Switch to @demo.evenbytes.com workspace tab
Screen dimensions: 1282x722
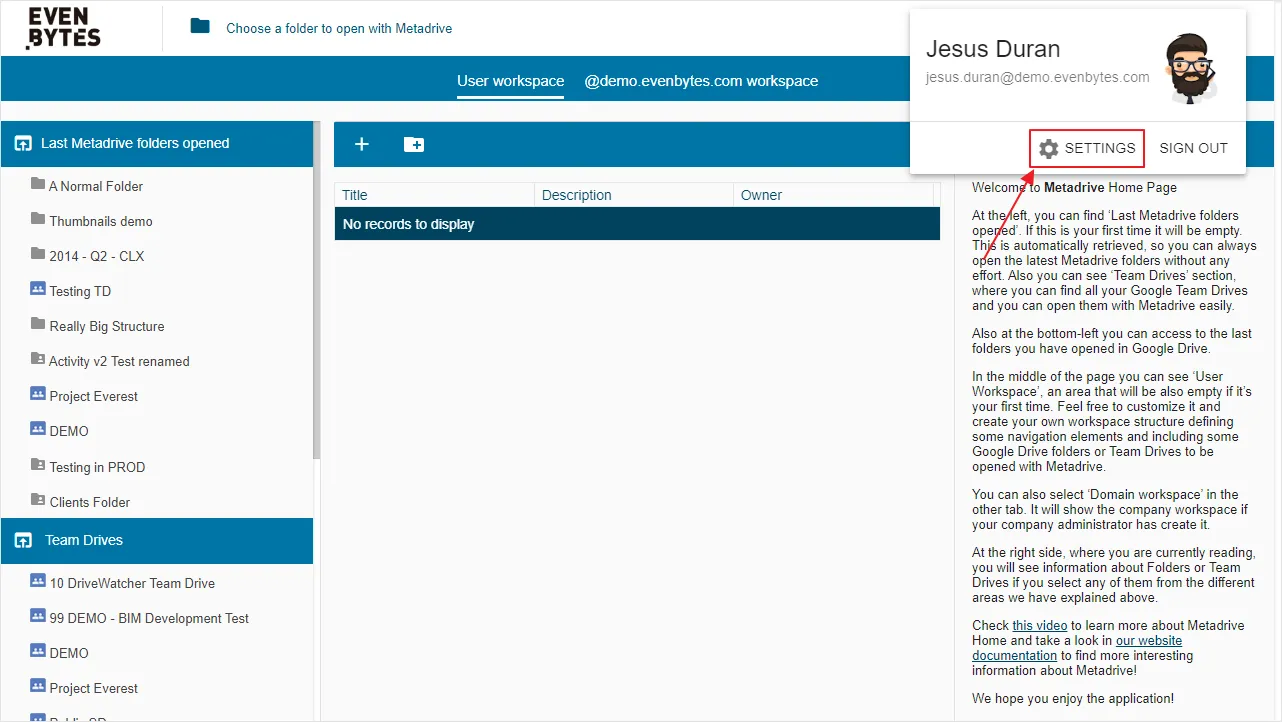click(701, 81)
